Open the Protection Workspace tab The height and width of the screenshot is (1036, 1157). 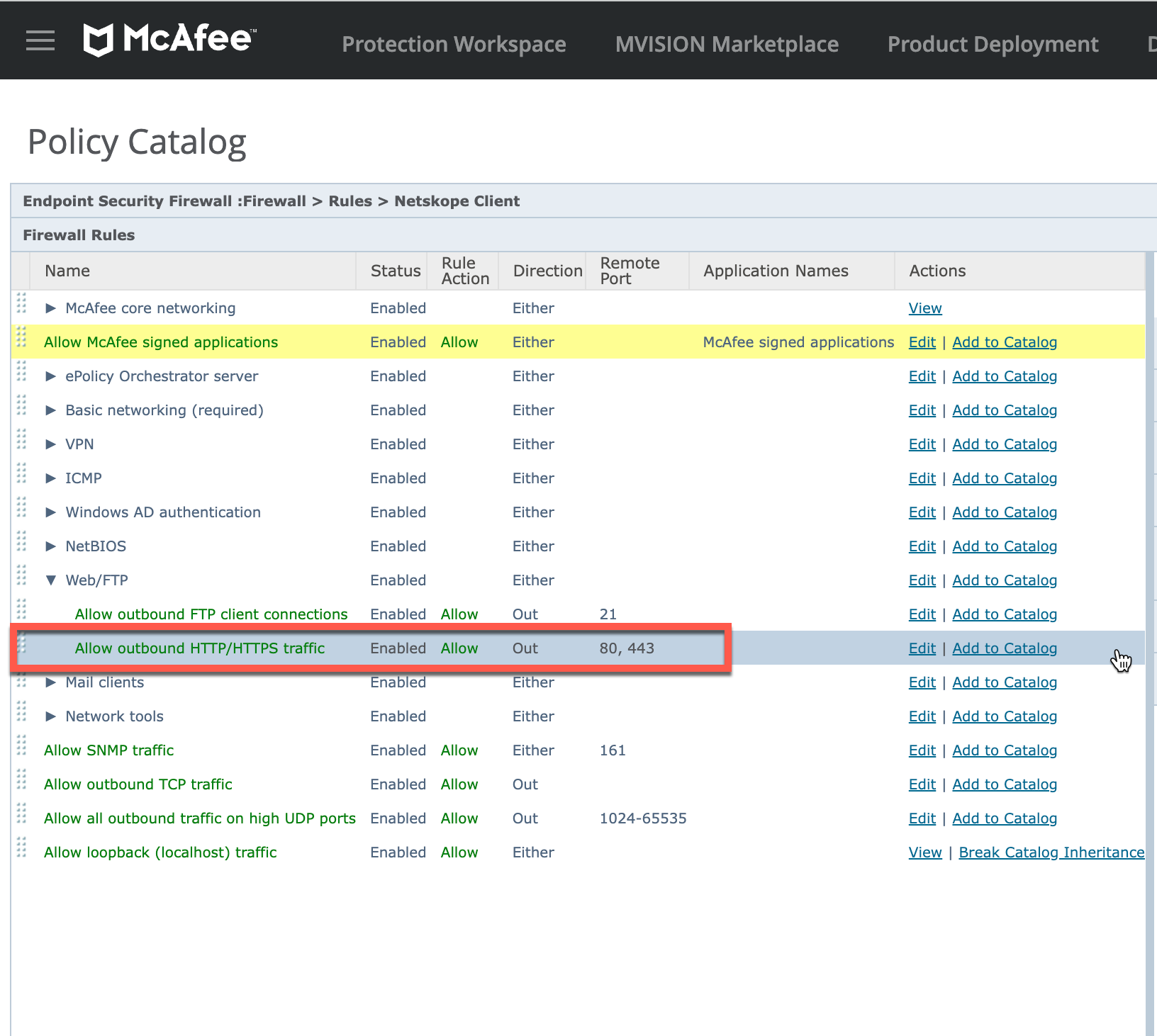454,44
